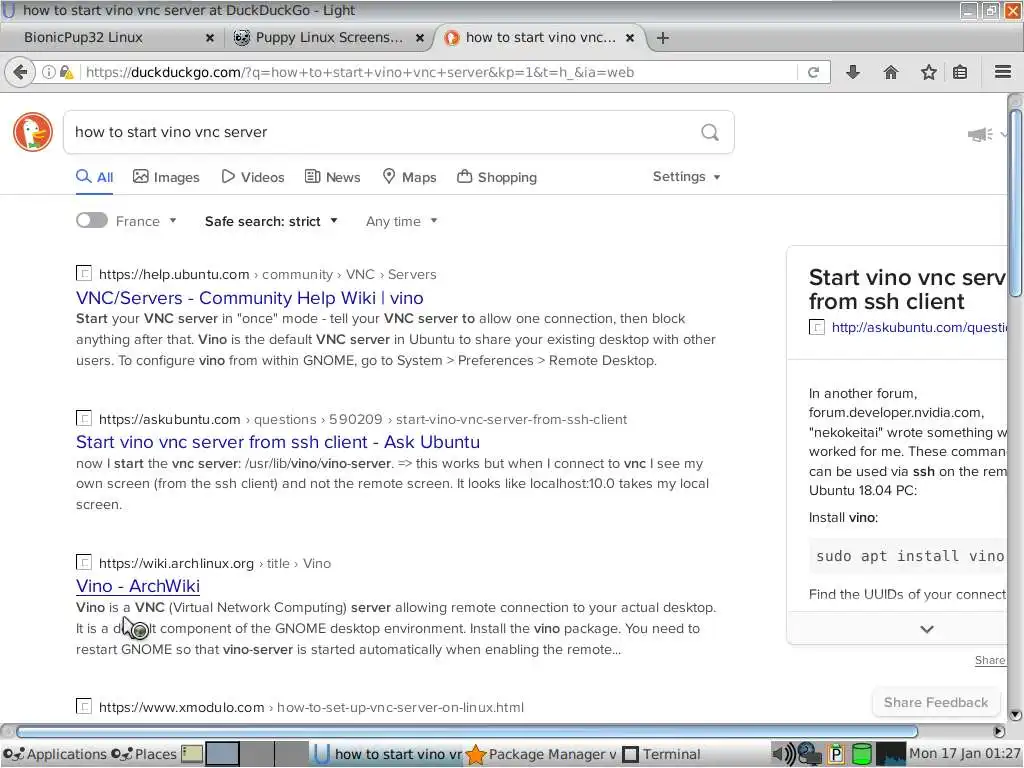The height and width of the screenshot is (768, 1024).
Task: Click the CPU monitor graph tray icon
Action: click(x=890, y=754)
